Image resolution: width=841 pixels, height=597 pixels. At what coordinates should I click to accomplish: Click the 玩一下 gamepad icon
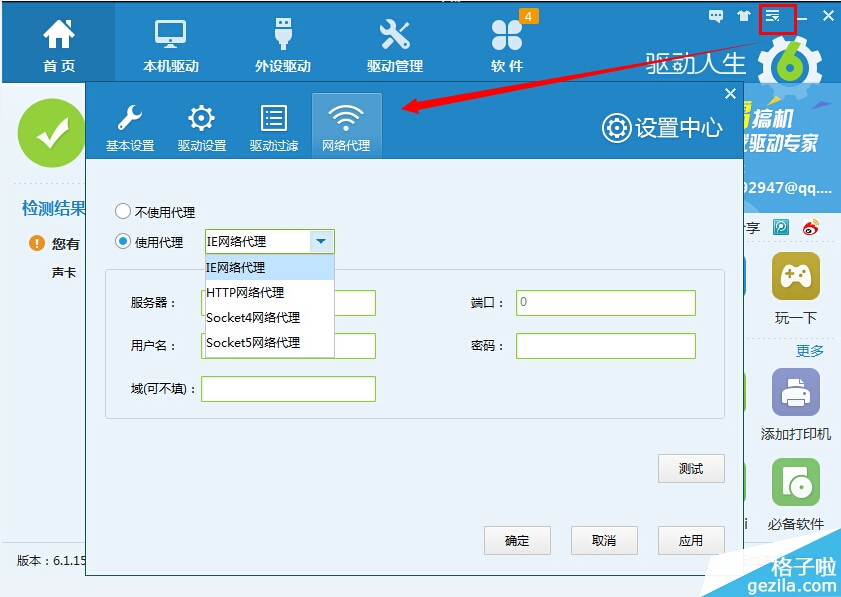[795, 277]
